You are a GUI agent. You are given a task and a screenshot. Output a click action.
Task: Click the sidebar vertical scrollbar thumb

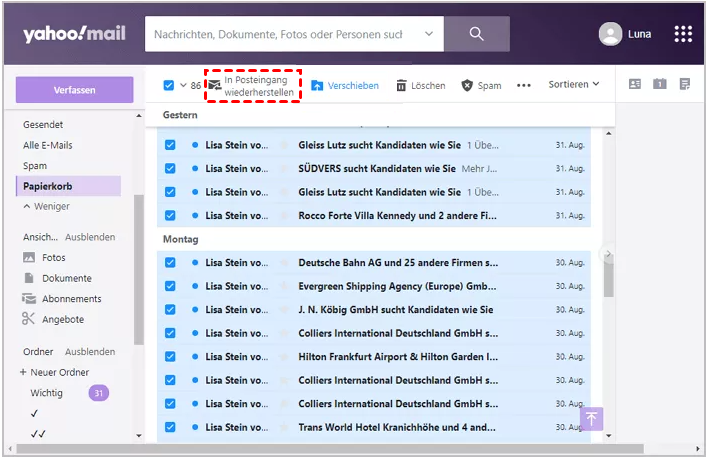click(x=138, y=270)
